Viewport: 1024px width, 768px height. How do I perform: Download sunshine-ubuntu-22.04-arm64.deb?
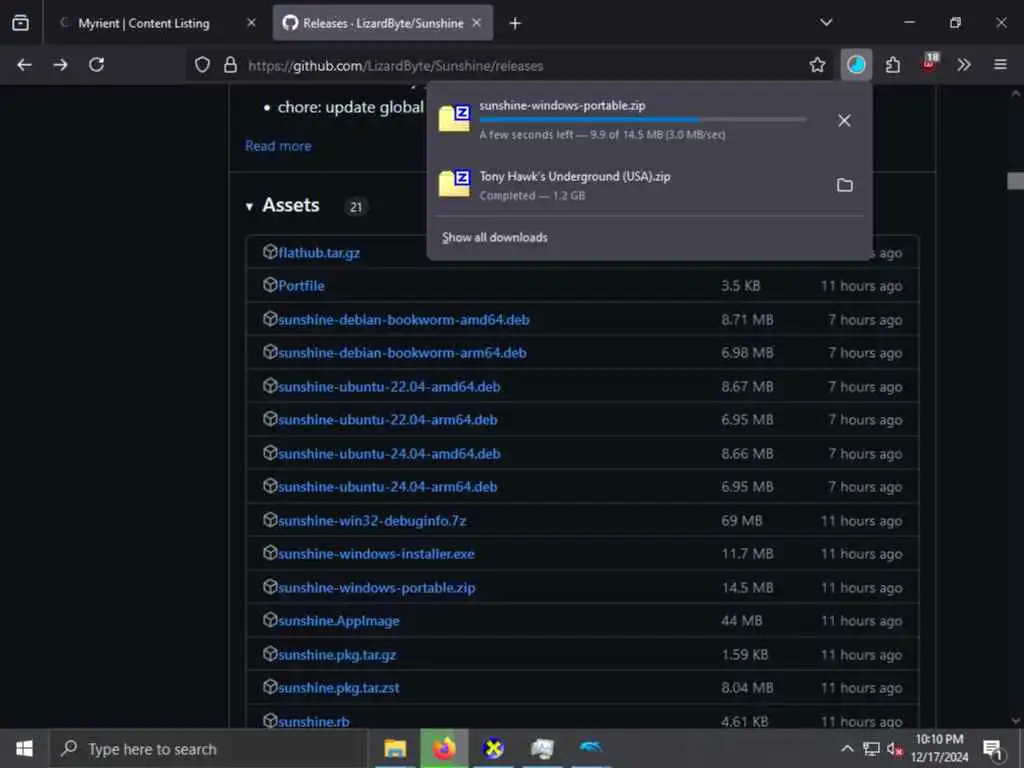(388, 420)
